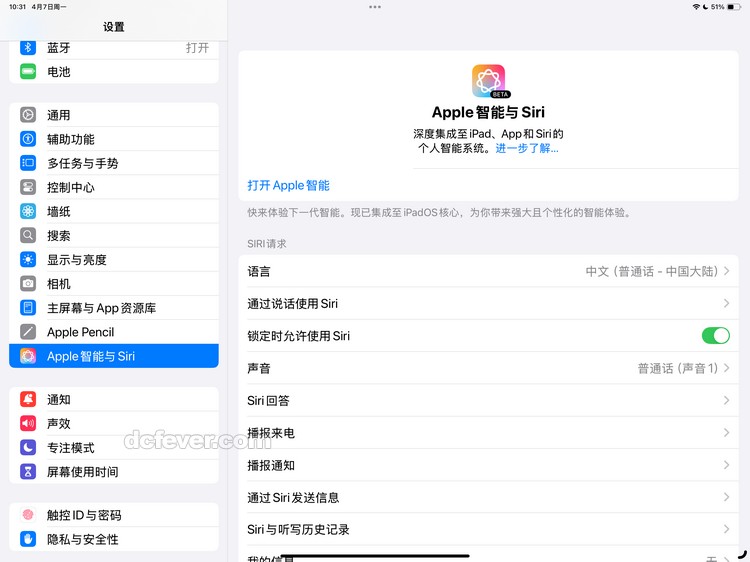750x562 pixels.
Task: Tap the Focus moon icon
Action: (28, 448)
